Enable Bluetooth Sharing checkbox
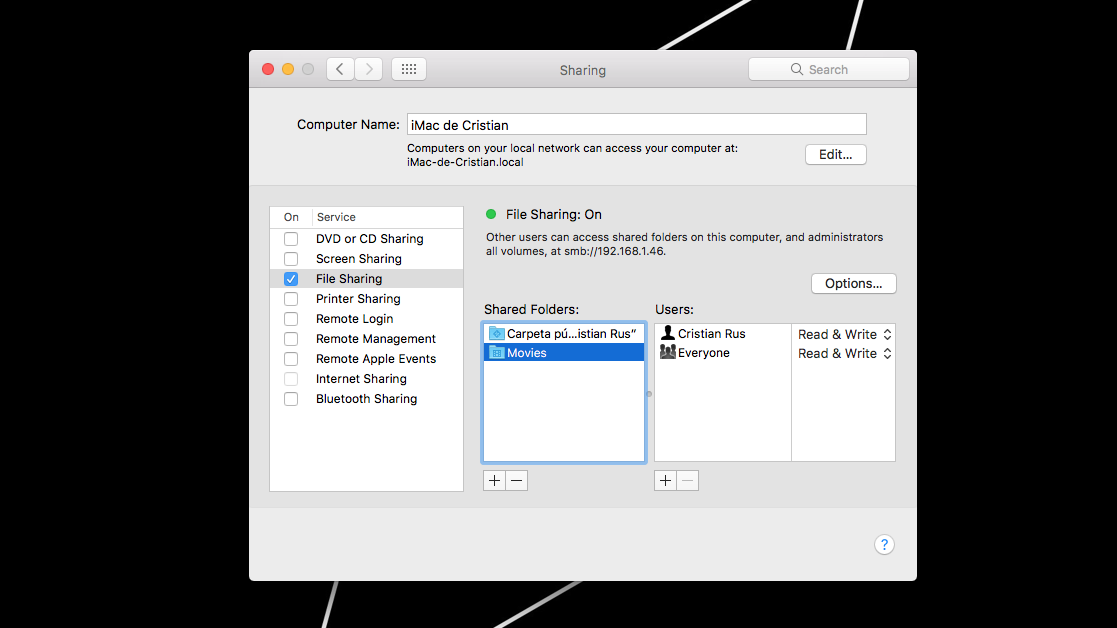 pos(291,399)
